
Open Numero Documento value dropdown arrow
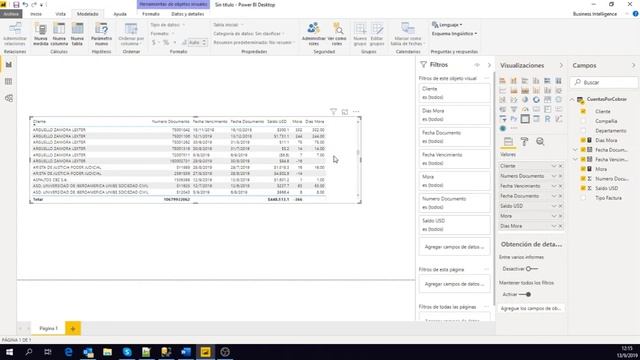coord(554,176)
